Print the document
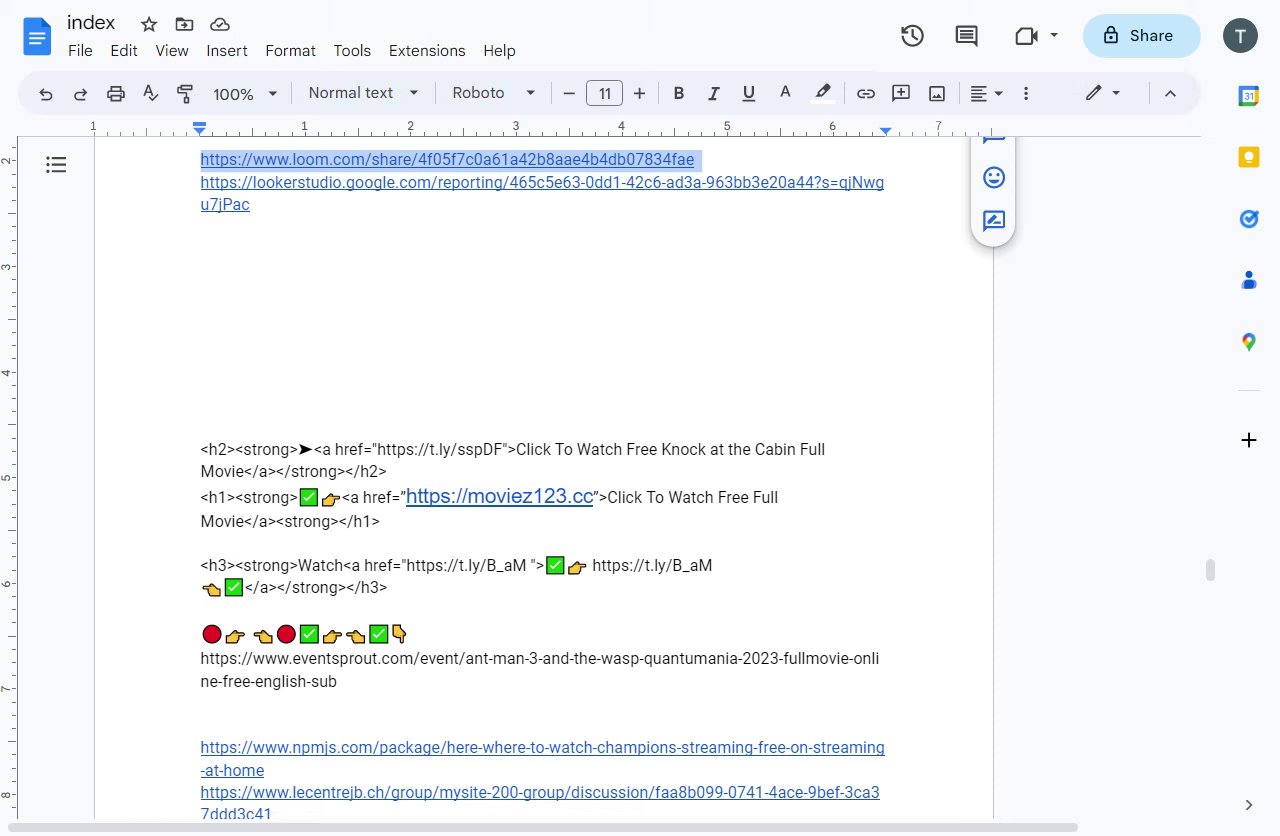1280x836 pixels. [x=116, y=93]
